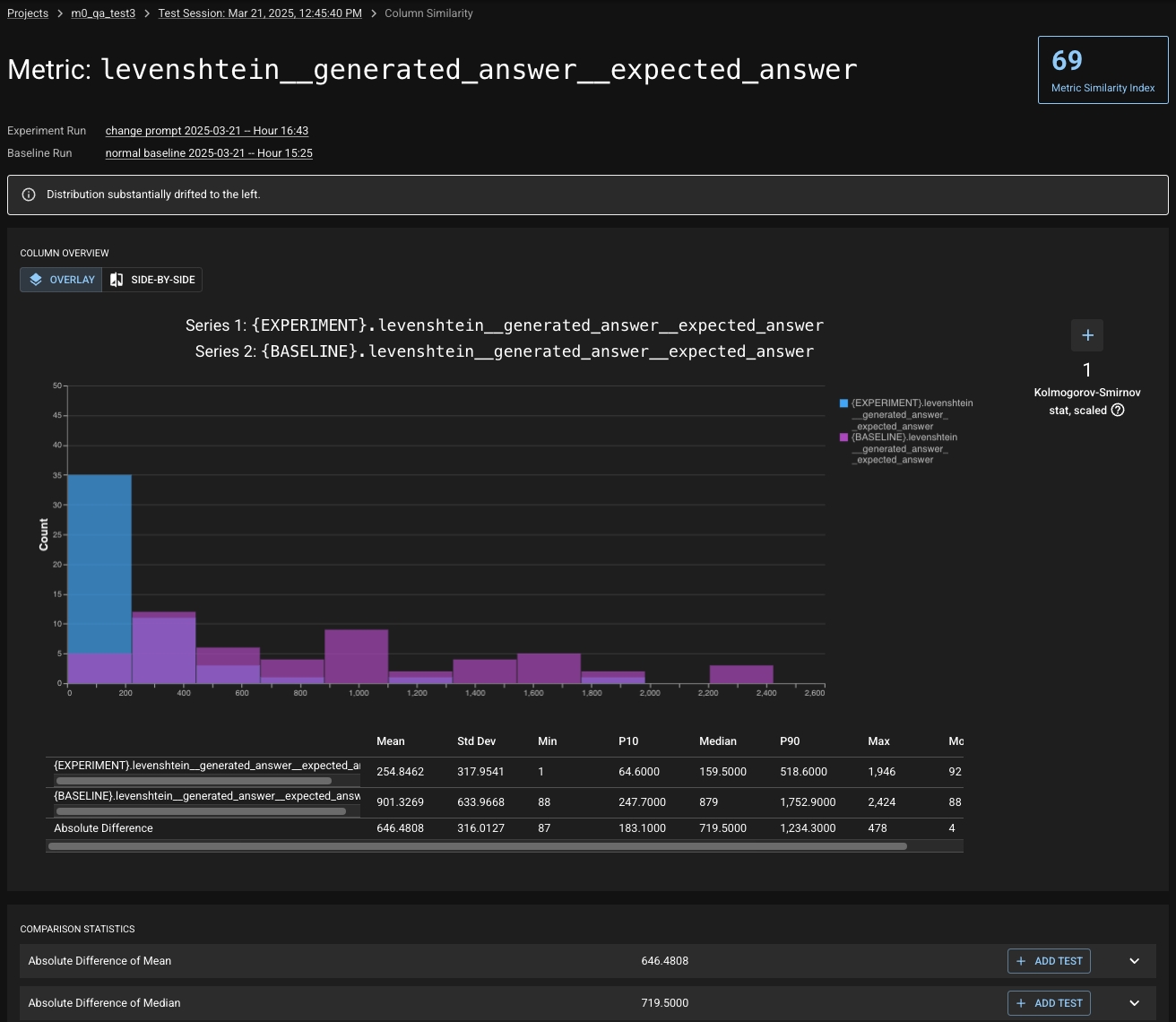Open the Test Session breadcrumb link
The height and width of the screenshot is (1022, 1176).
(x=260, y=13)
